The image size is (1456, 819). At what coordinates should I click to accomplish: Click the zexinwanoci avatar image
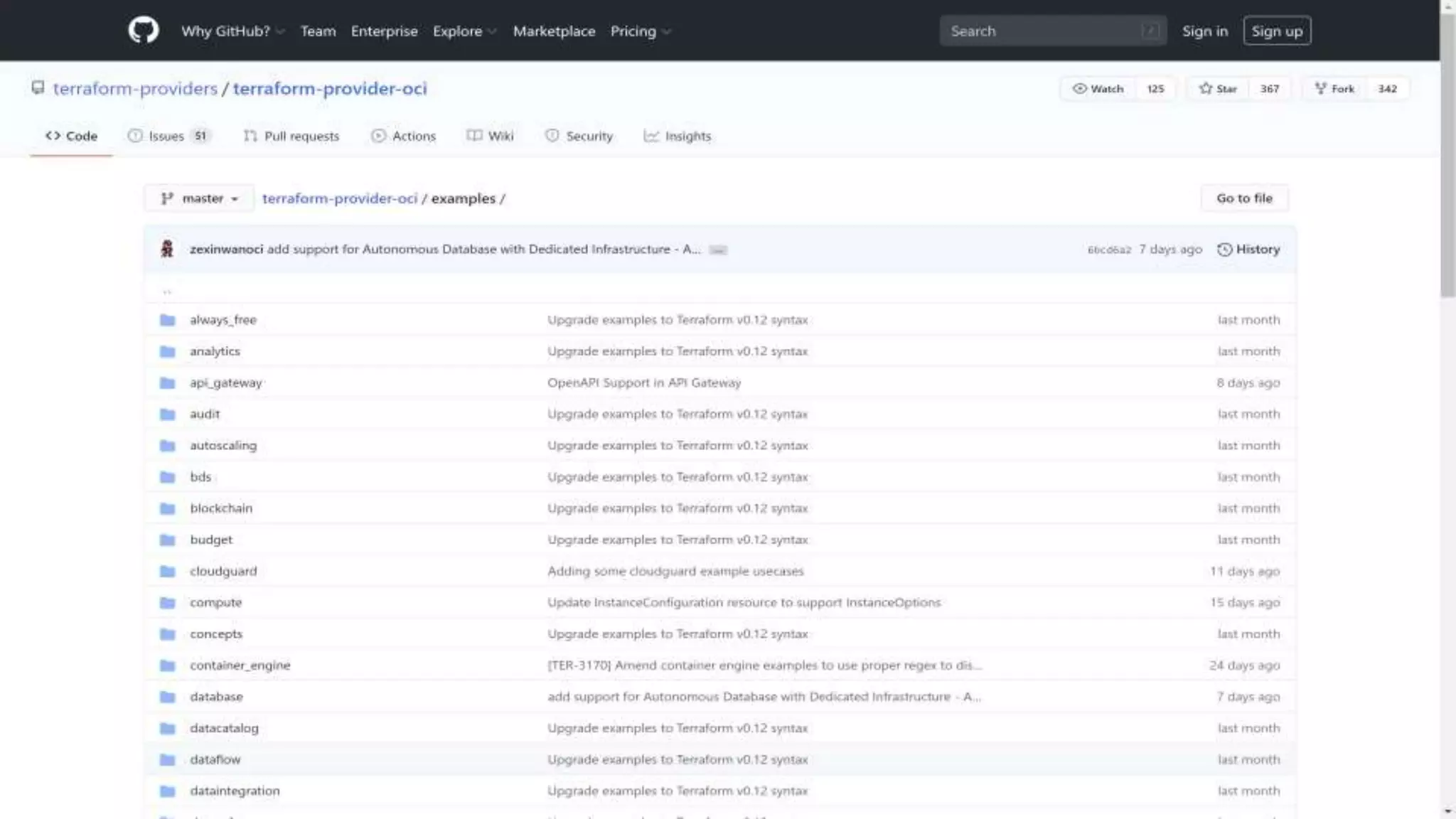[x=167, y=249]
